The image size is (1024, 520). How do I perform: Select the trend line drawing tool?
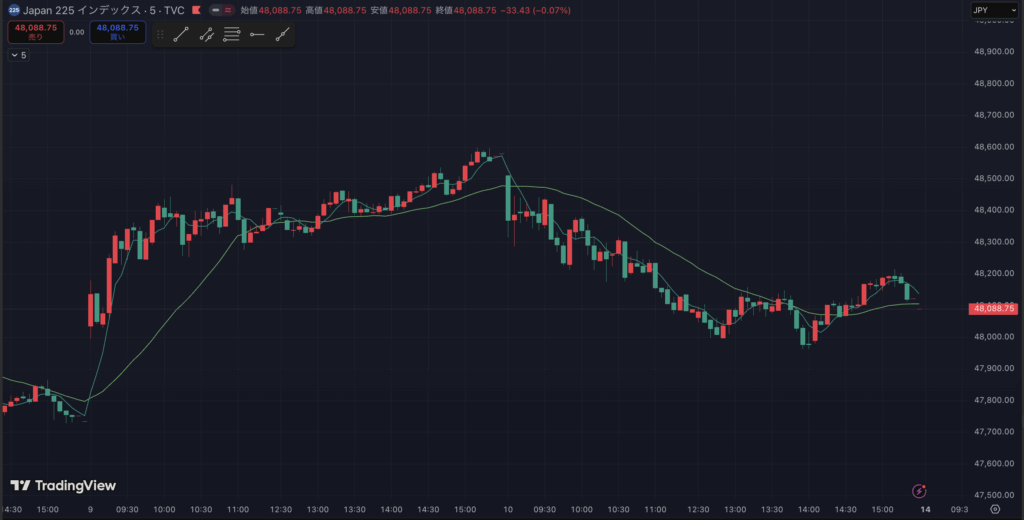181,34
